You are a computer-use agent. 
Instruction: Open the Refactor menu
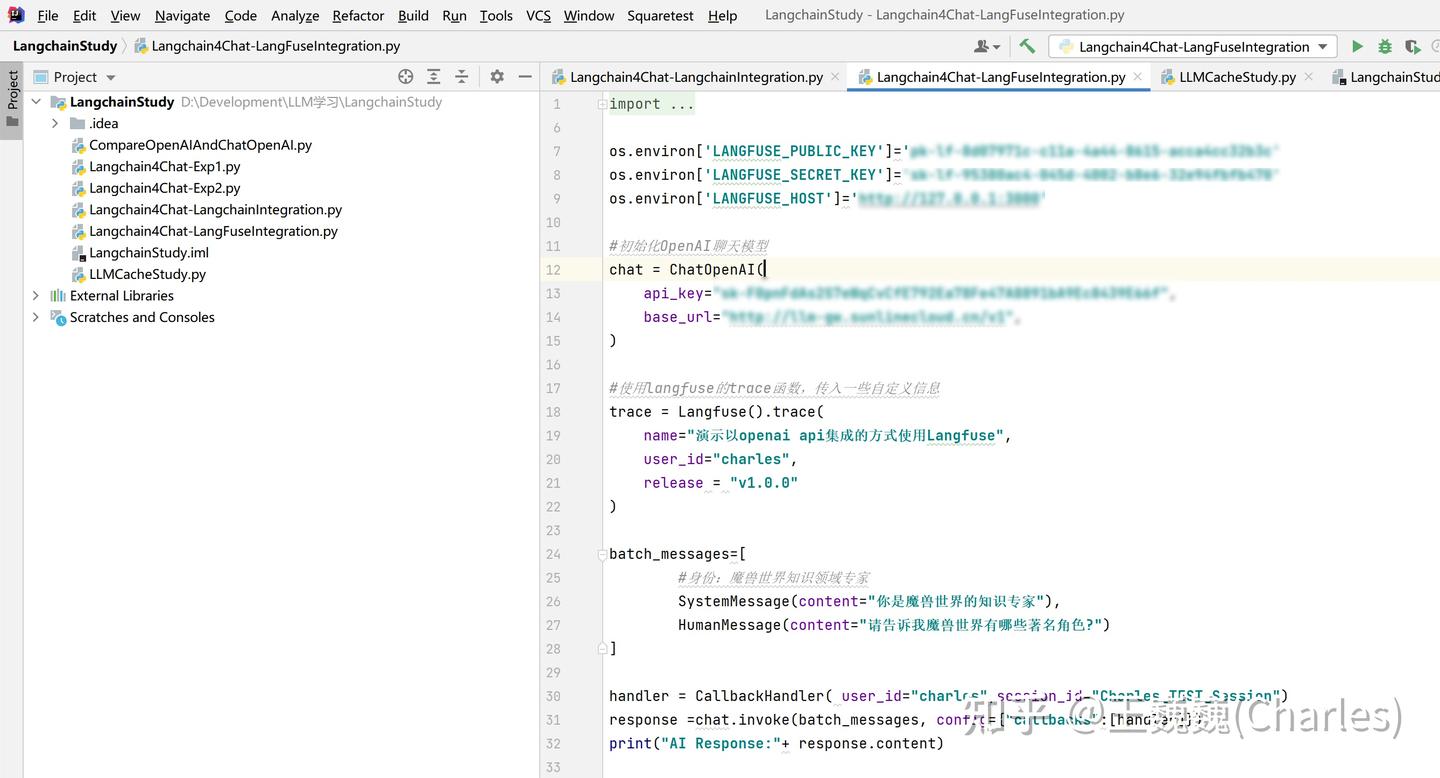(x=358, y=15)
